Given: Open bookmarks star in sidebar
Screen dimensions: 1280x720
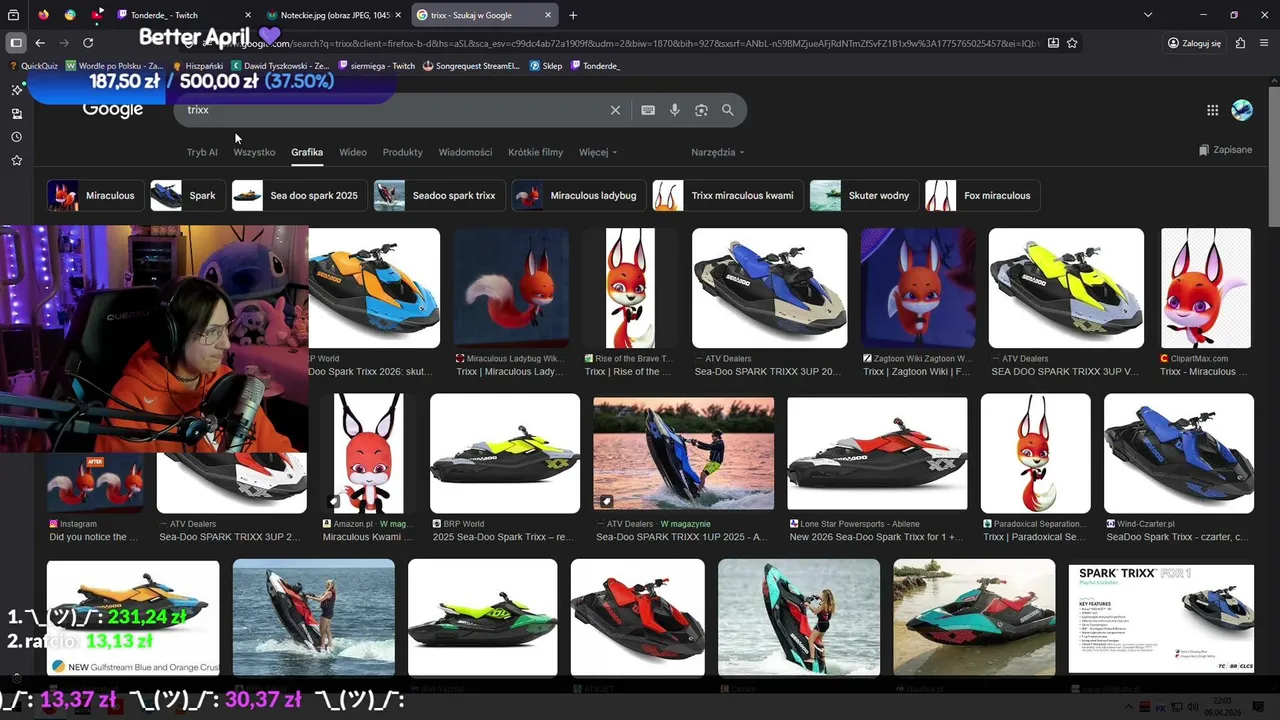Looking at the screenshot, I should pos(16,160).
